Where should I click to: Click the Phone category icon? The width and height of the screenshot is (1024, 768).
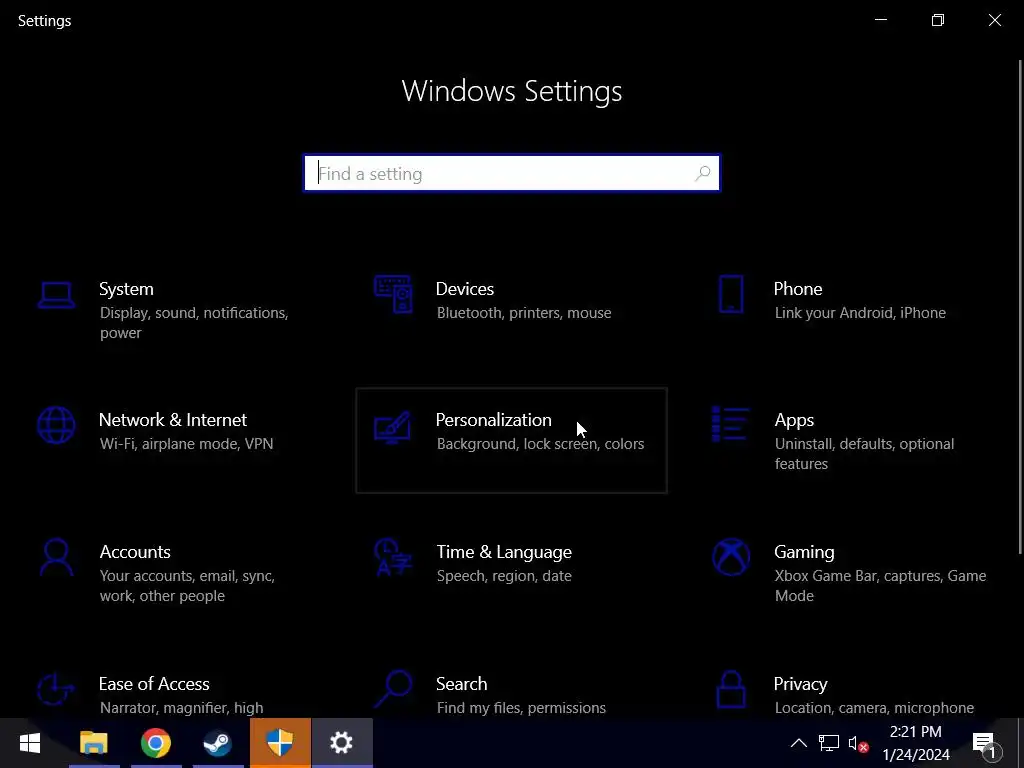(x=731, y=295)
